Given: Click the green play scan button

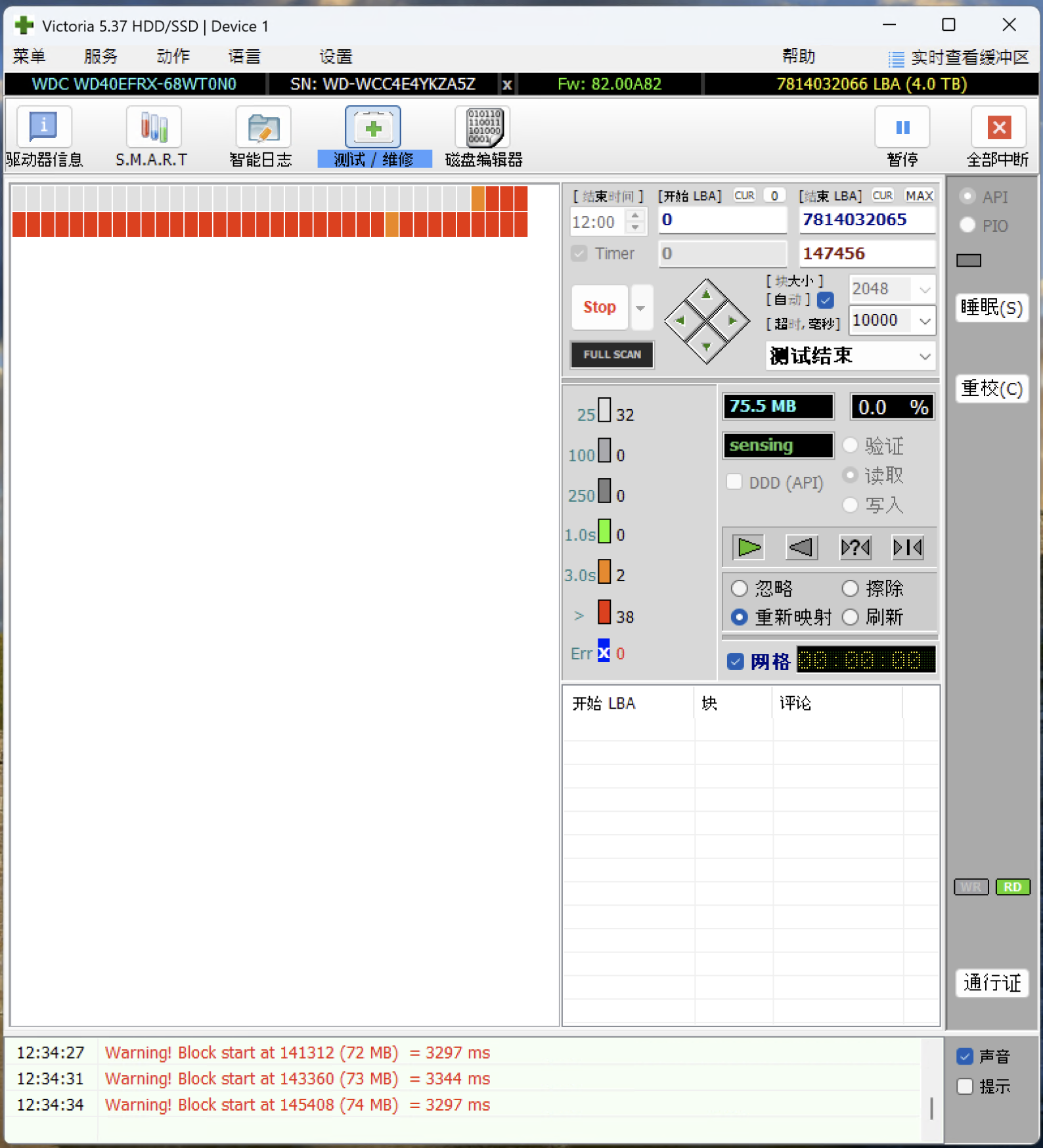Looking at the screenshot, I should click(749, 547).
